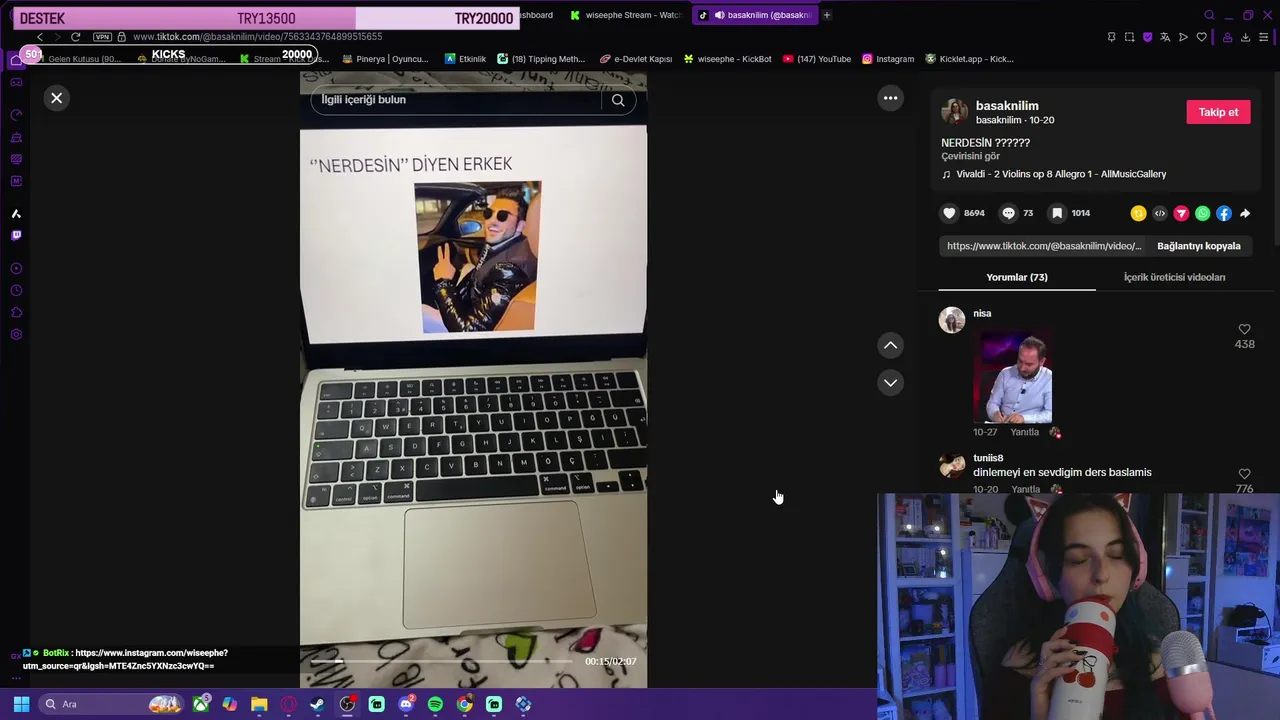Go to next video with down chevron
The height and width of the screenshot is (720, 1280).
pyautogui.click(x=890, y=382)
